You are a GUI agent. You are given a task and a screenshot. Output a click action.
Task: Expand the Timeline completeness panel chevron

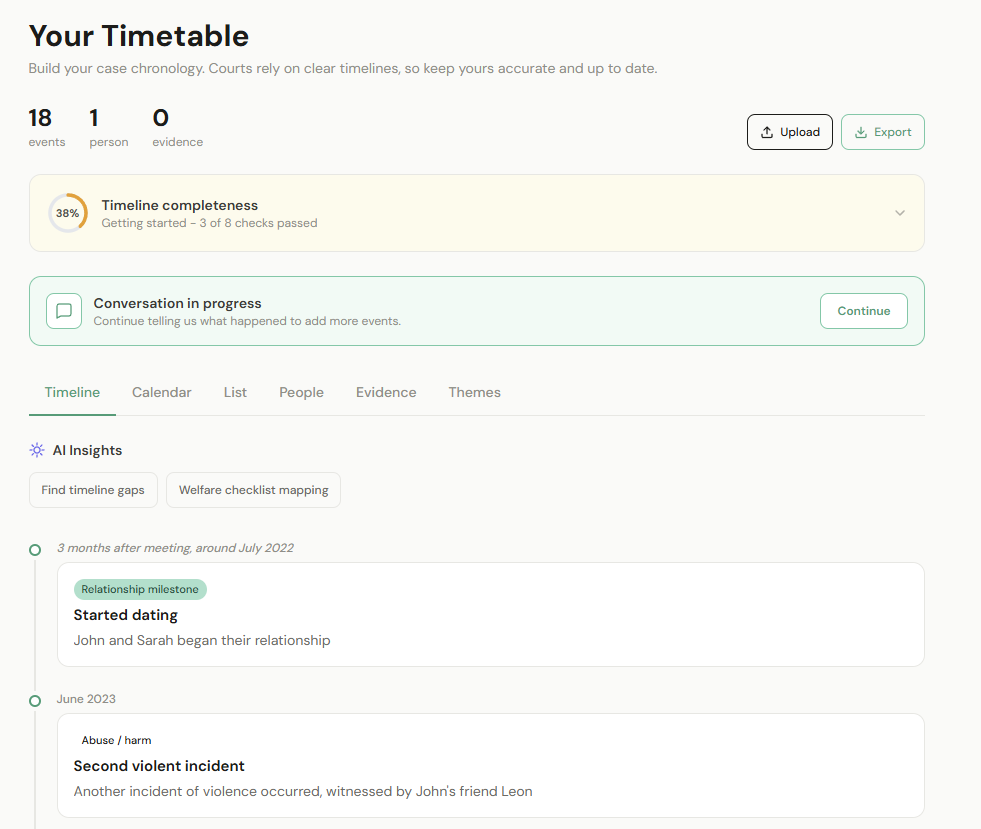[x=899, y=213]
